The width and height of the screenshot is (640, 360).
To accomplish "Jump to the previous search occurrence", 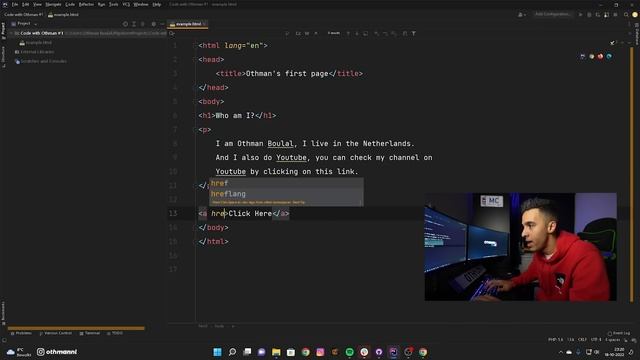I will 348,33.
